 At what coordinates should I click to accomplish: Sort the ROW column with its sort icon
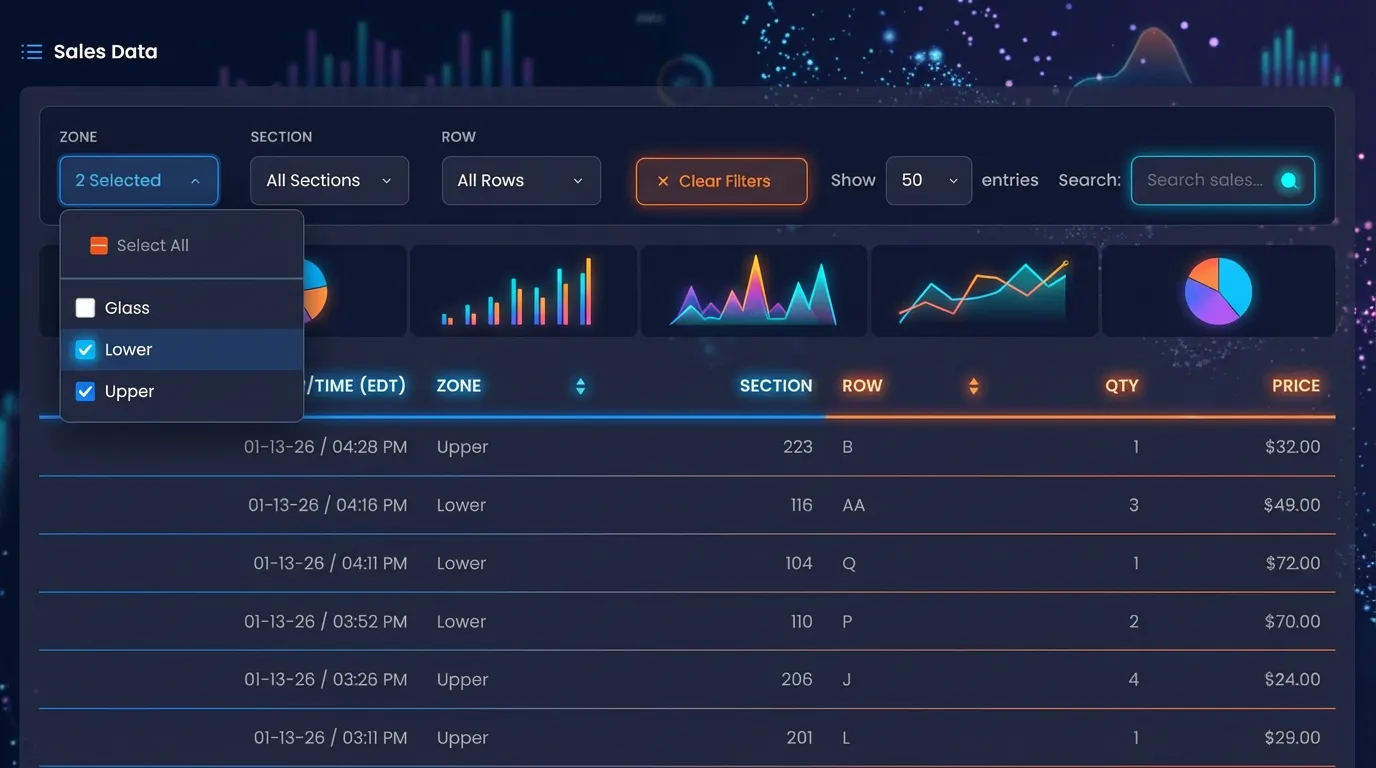tap(973, 385)
